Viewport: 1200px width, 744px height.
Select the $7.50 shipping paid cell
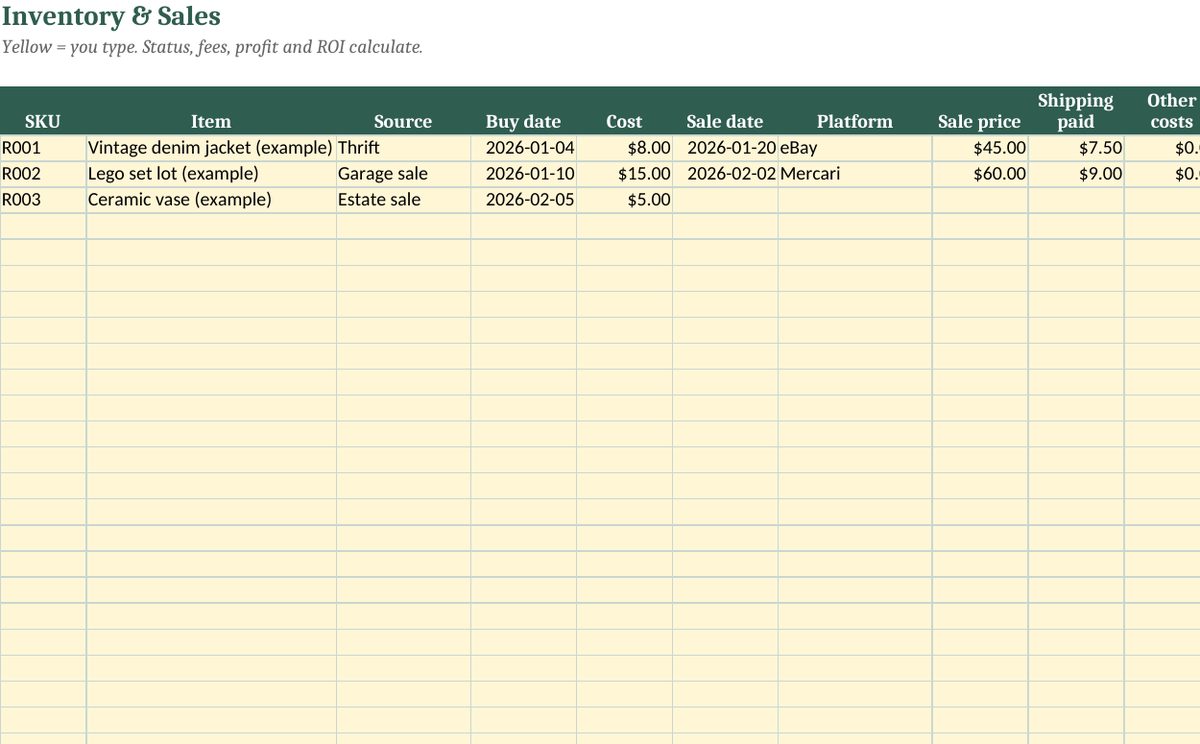click(1076, 148)
